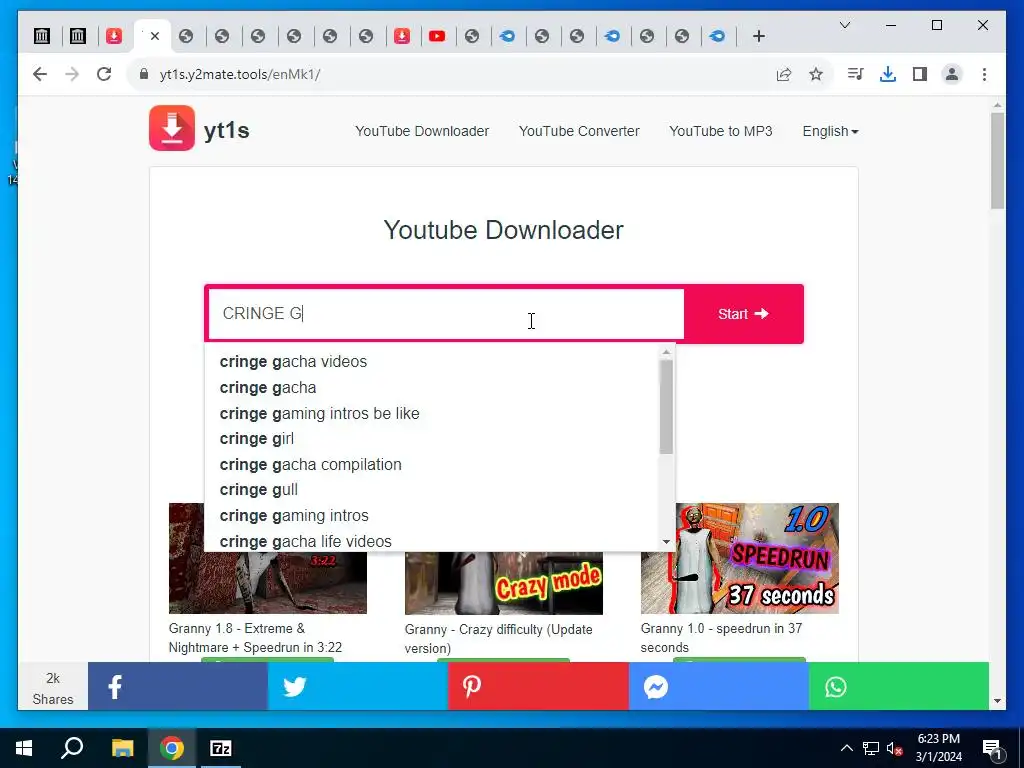Expand the English language dropdown
1024x768 pixels.
tap(830, 131)
